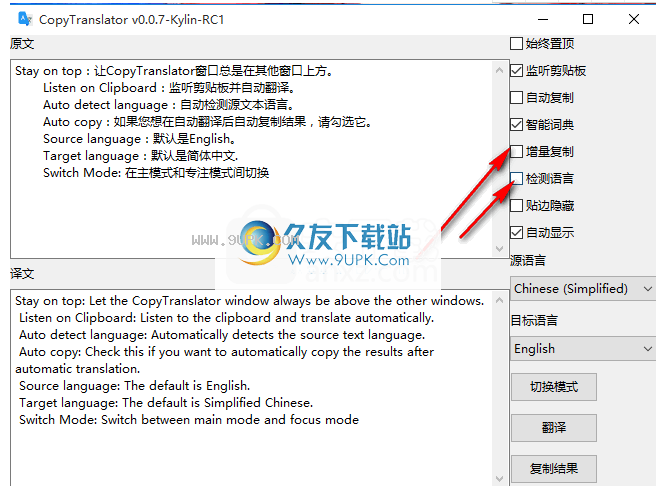
Task: Click the line starting 'Switch Mode: 在主模式'
Action: pyautogui.click(x=156, y=173)
